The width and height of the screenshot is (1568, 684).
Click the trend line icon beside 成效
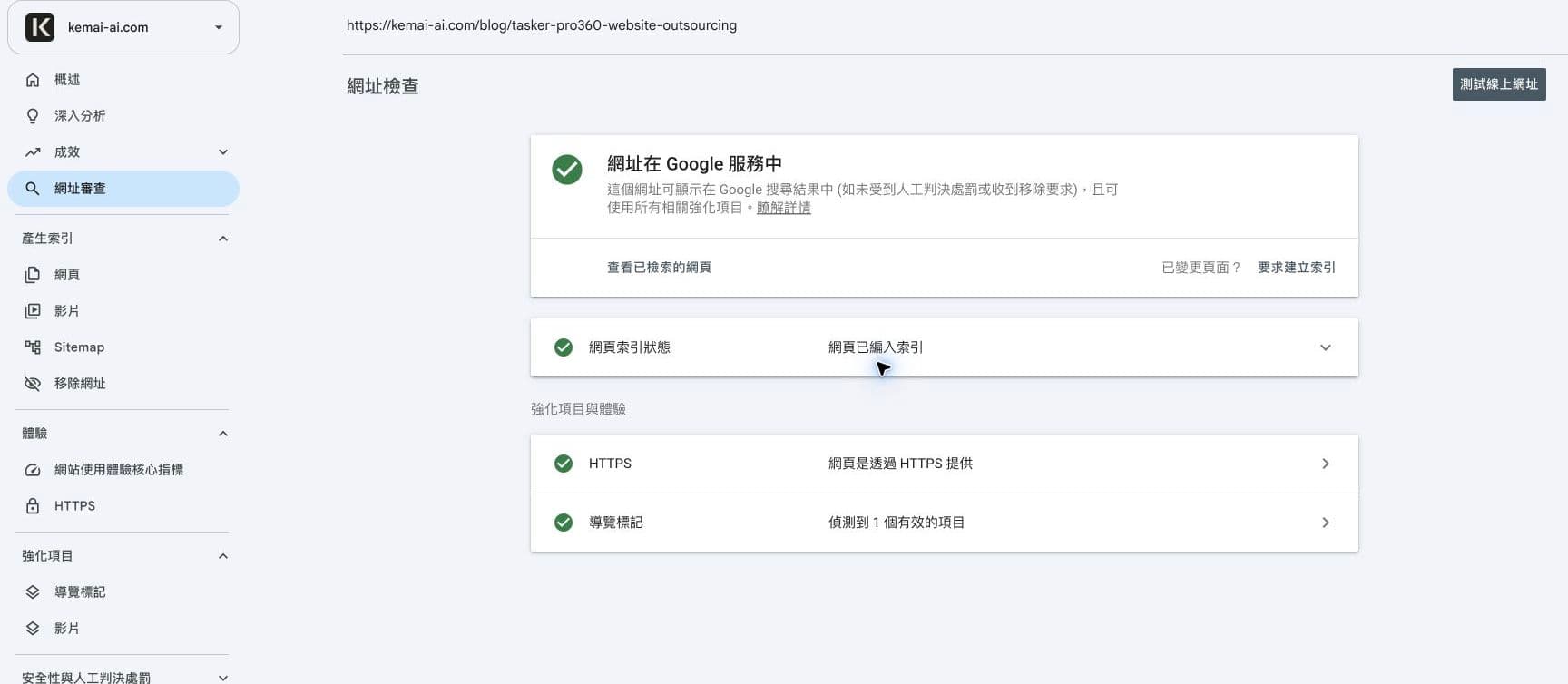[33, 152]
